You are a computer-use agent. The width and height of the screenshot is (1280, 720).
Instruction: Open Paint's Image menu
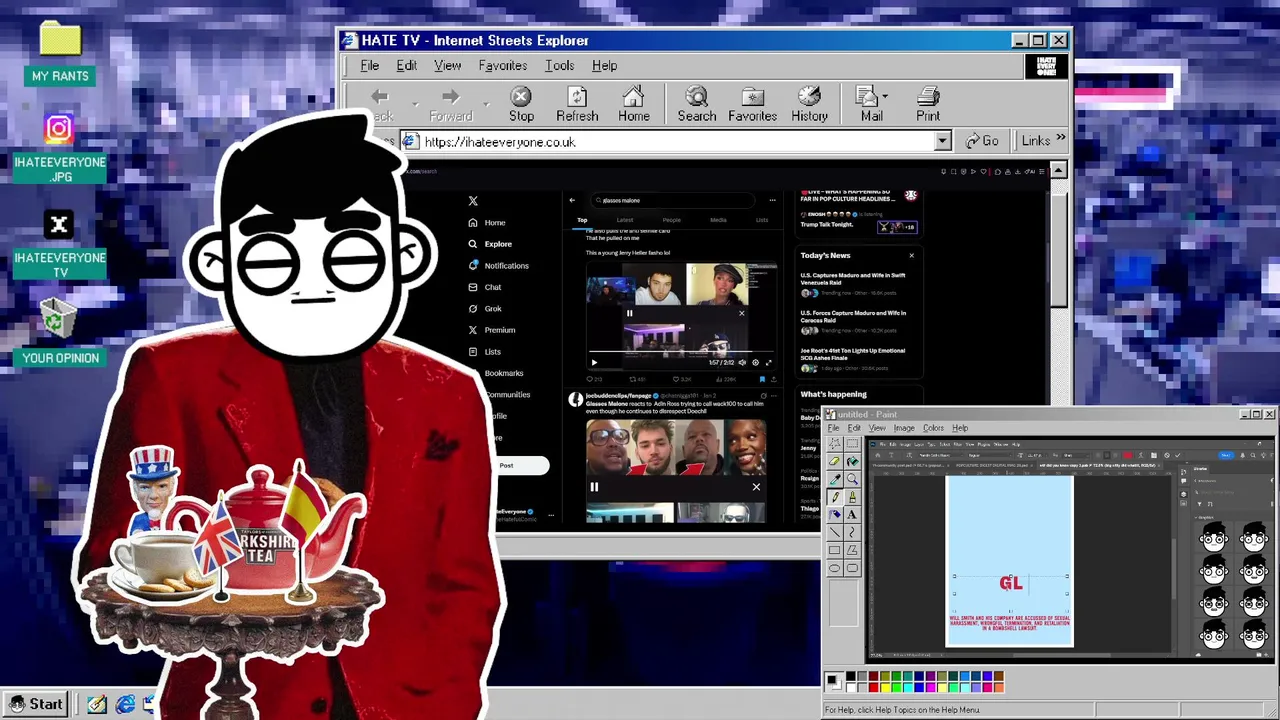(904, 428)
